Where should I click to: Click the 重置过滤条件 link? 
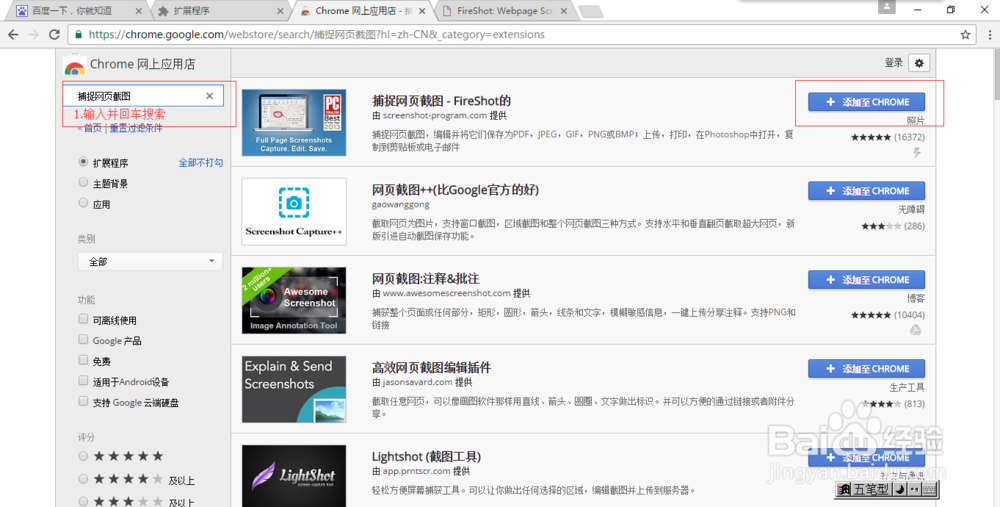coord(136,128)
